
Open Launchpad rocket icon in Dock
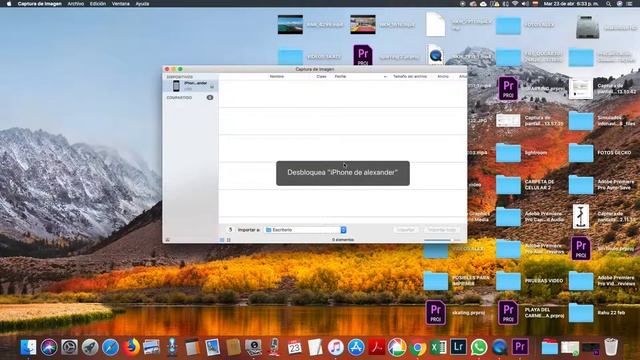pos(90,347)
